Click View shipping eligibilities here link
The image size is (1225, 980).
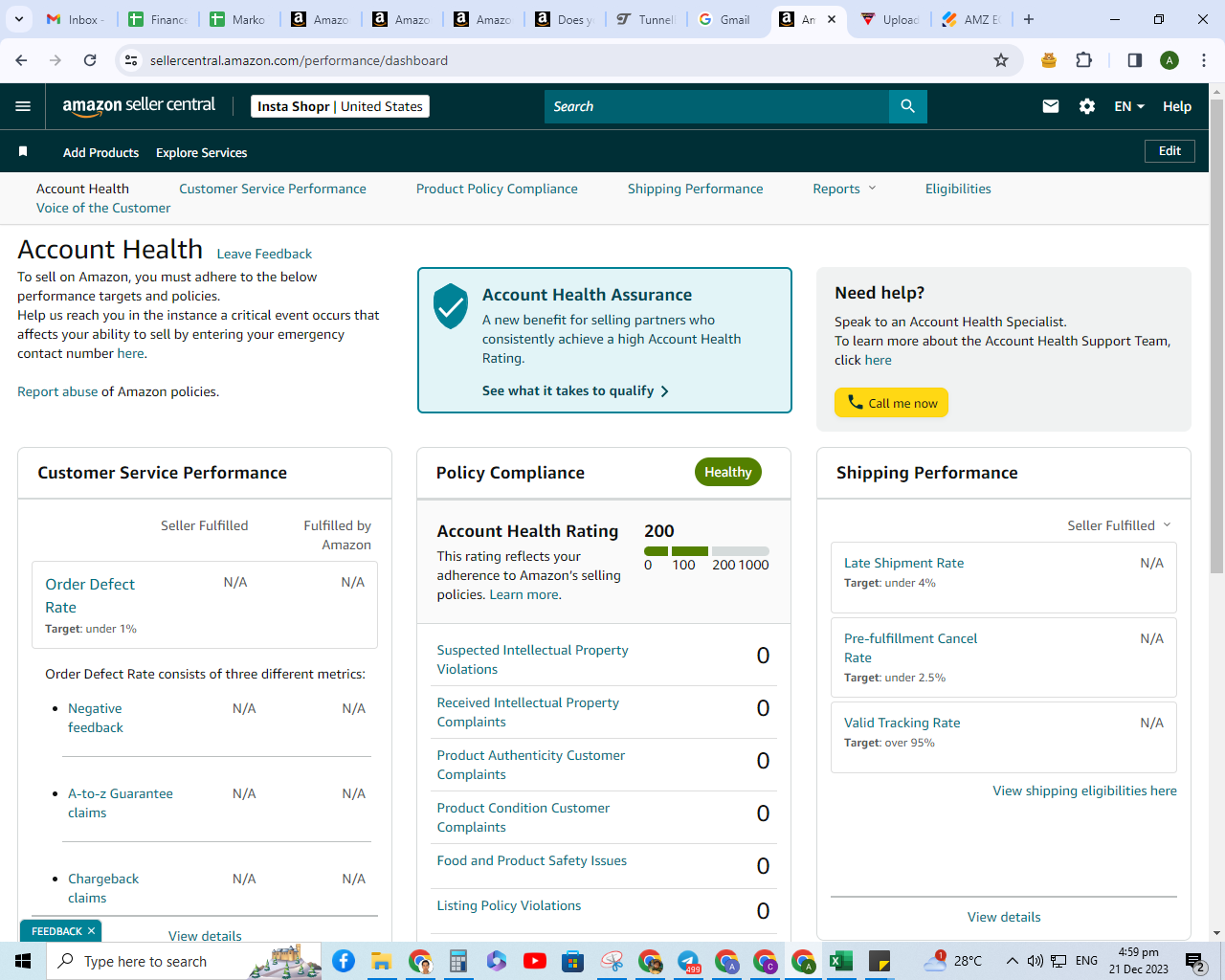coord(1084,791)
